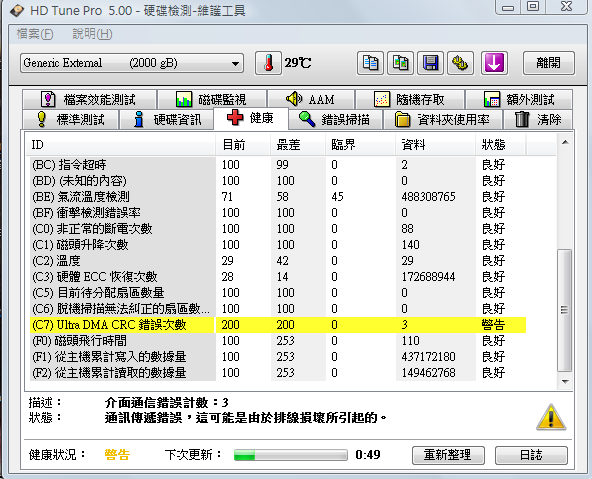
Task: Select the (BE) 氣流溫度檢測 row
Action: point(278,197)
